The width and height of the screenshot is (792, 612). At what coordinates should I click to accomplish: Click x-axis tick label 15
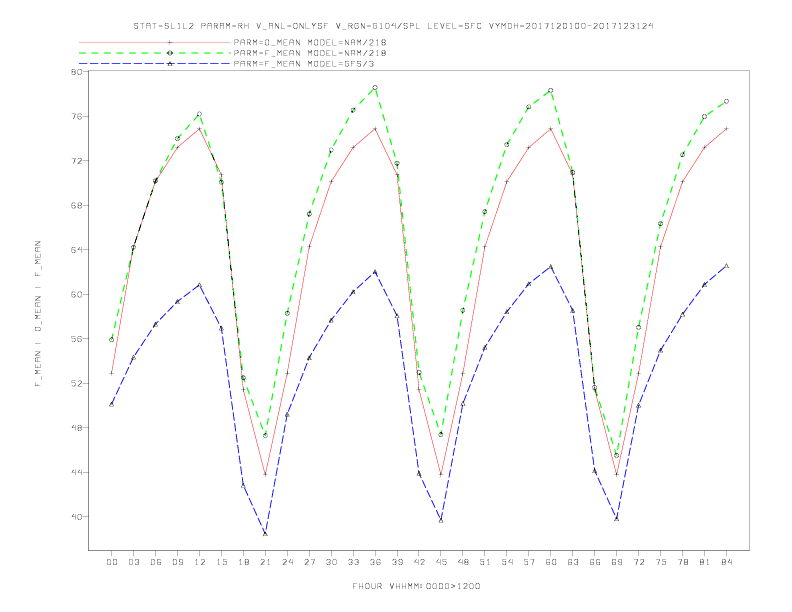tap(221, 562)
